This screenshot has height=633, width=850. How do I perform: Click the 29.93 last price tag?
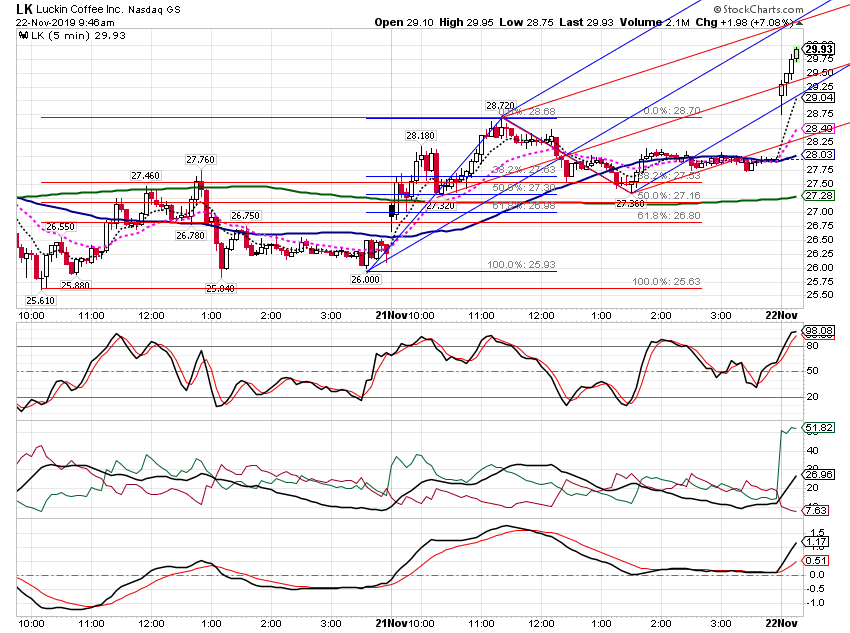tap(819, 49)
